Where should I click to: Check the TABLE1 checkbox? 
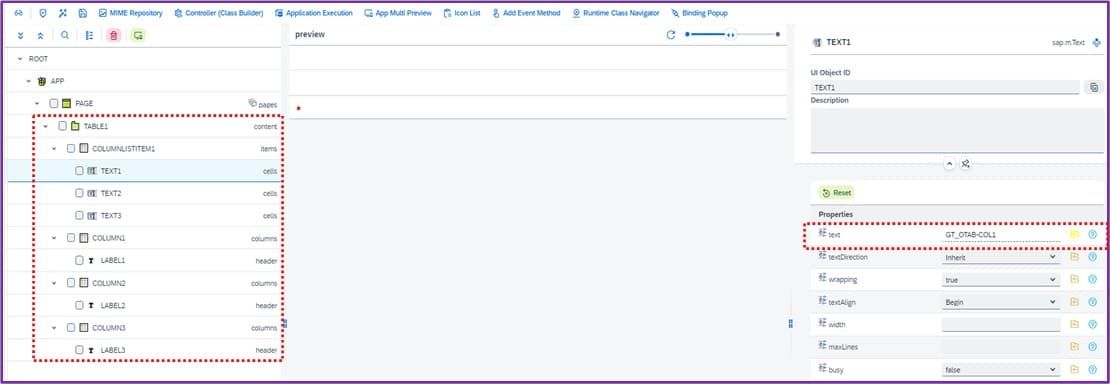[x=62, y=126]
